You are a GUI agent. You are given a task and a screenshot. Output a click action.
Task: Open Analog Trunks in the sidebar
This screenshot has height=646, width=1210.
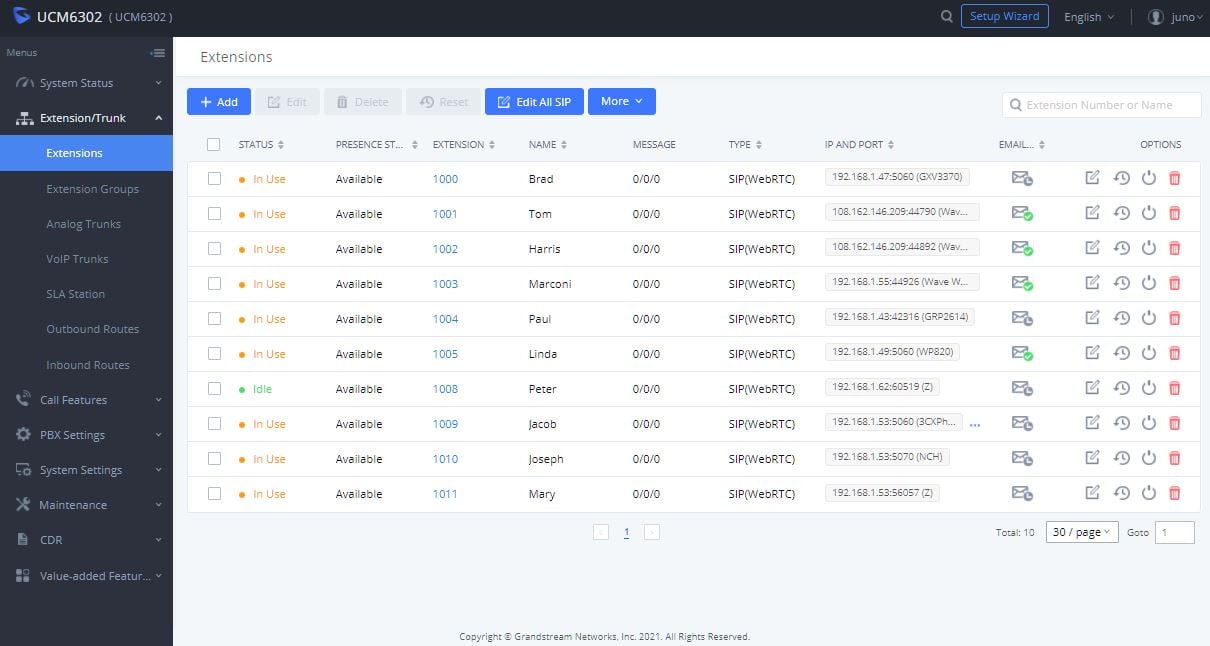[x=83, y=224]
